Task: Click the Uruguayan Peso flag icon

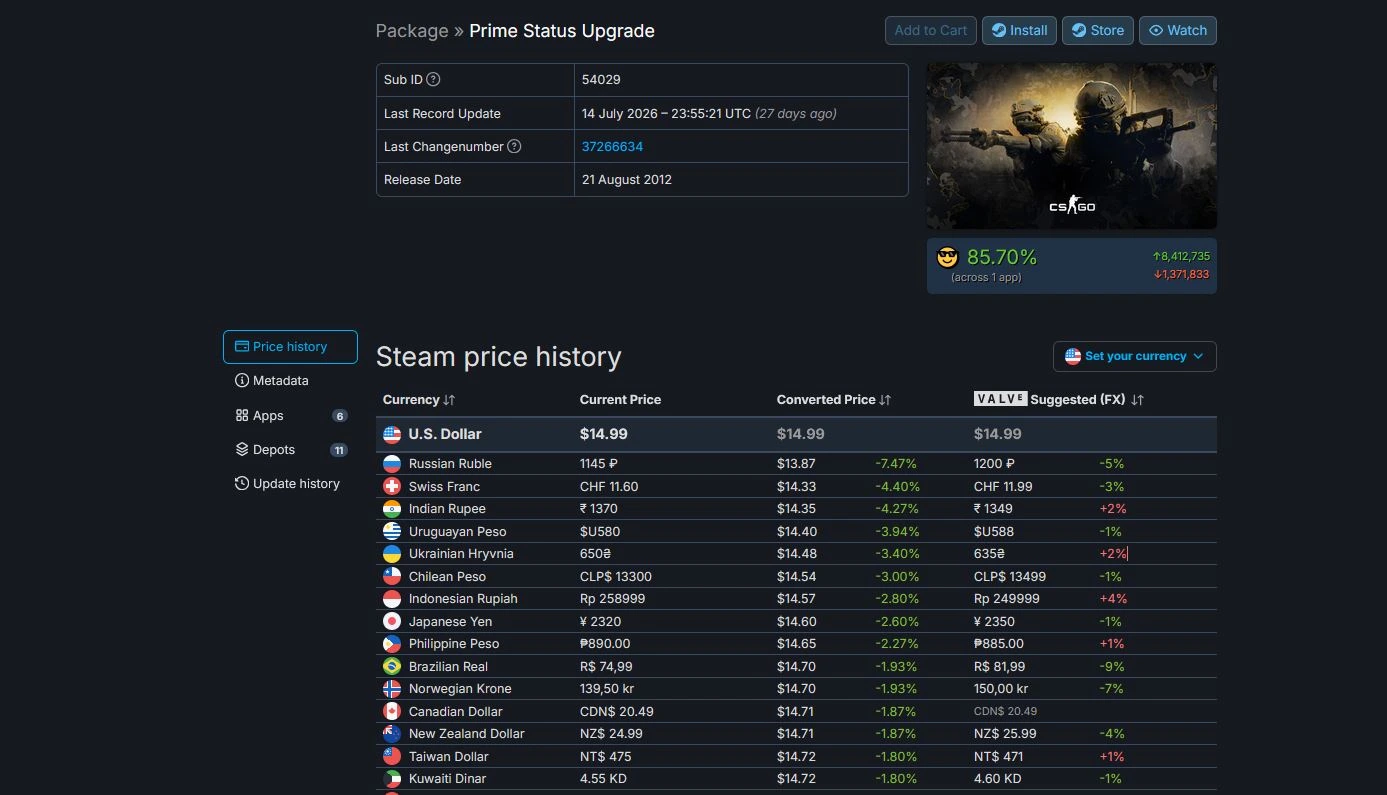Action: point(392,531)
